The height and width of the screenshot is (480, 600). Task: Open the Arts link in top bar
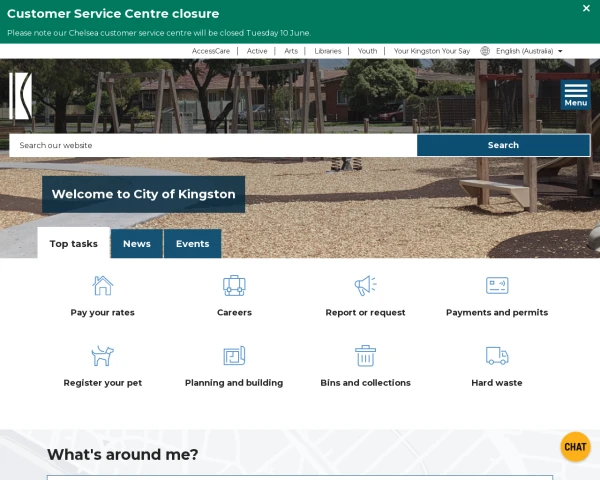291,51
